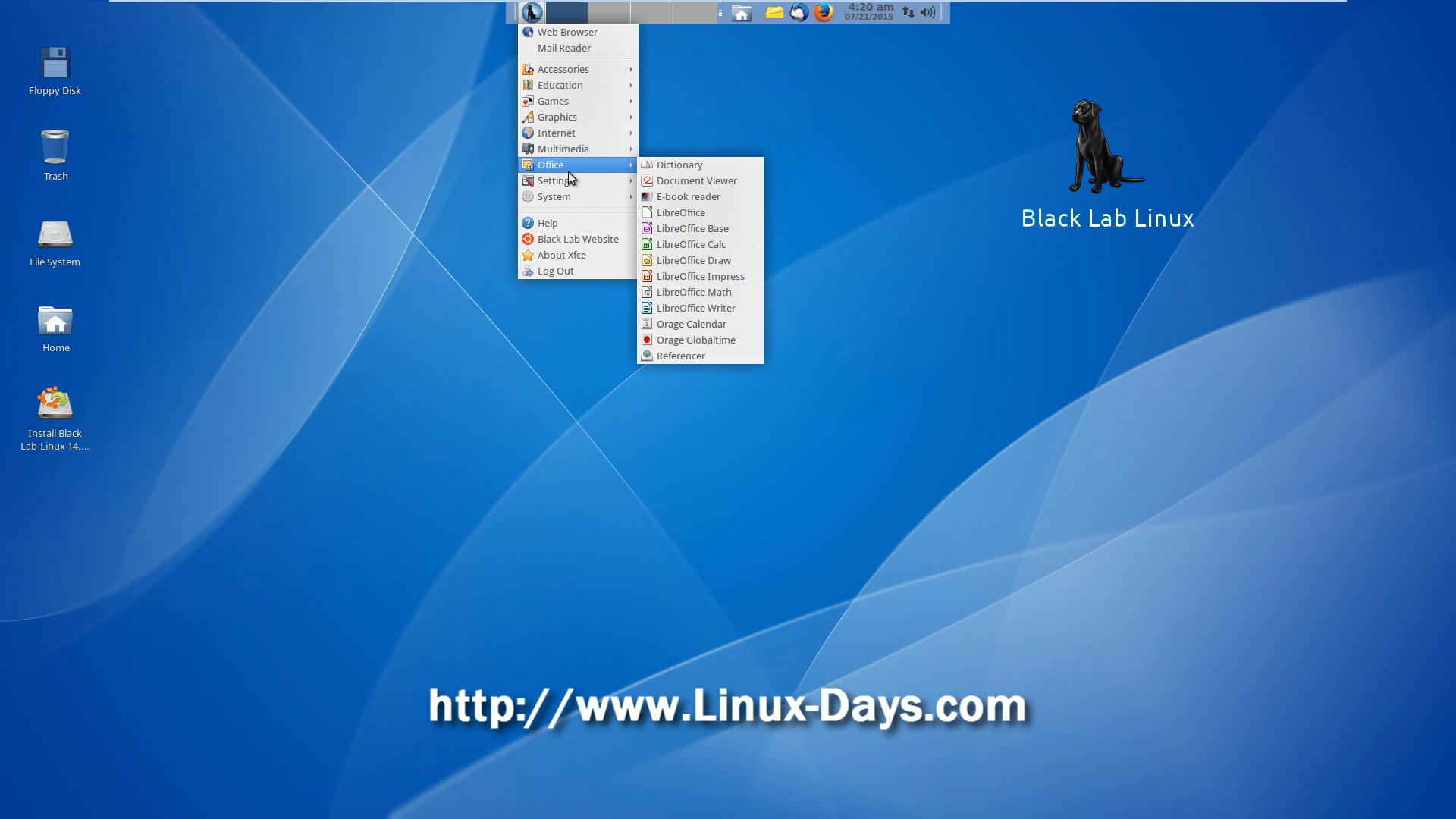Choose Log Out from the menu
The height and width of the screenshot is (819, 1456).
coord(578,271)
